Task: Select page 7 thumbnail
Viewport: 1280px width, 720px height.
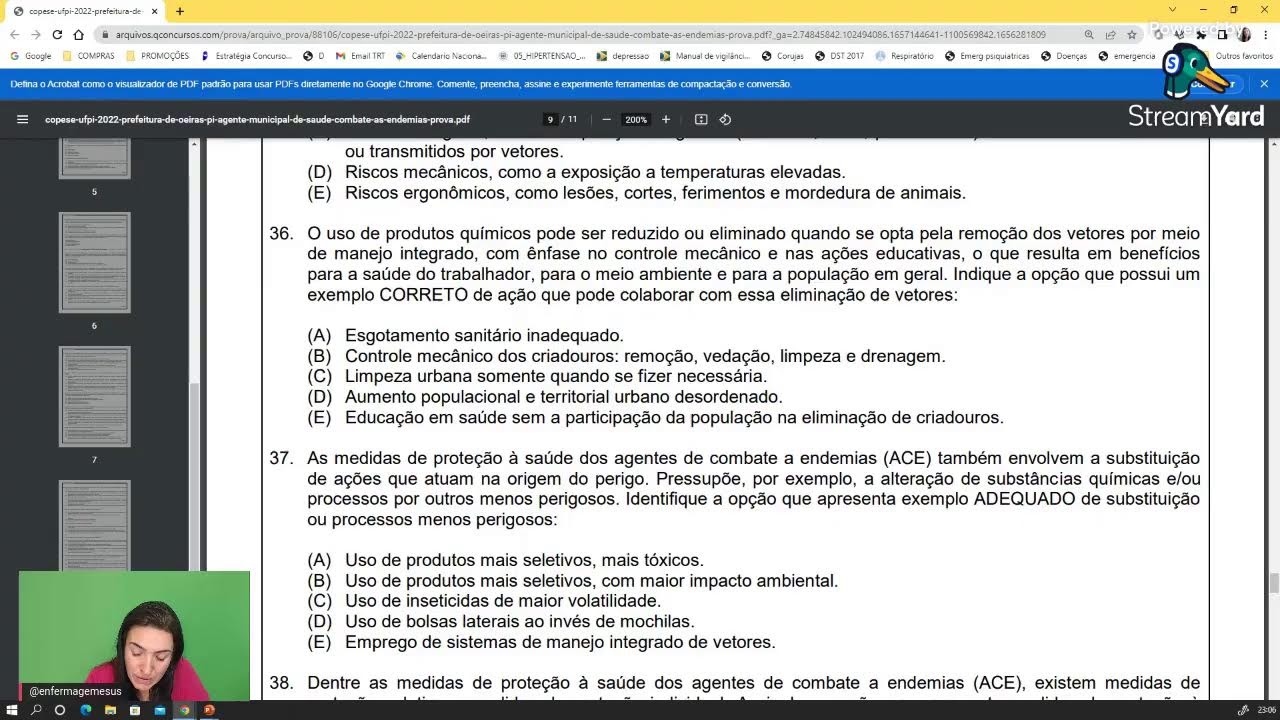Action: (x=94, y=396)
